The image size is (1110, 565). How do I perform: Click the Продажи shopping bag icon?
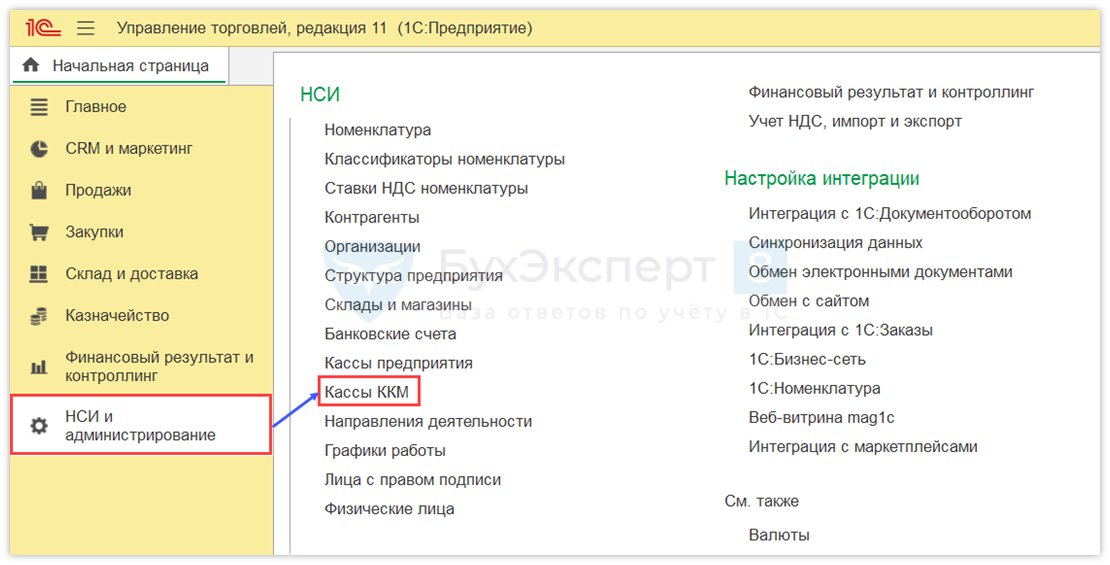coord(39,190)
